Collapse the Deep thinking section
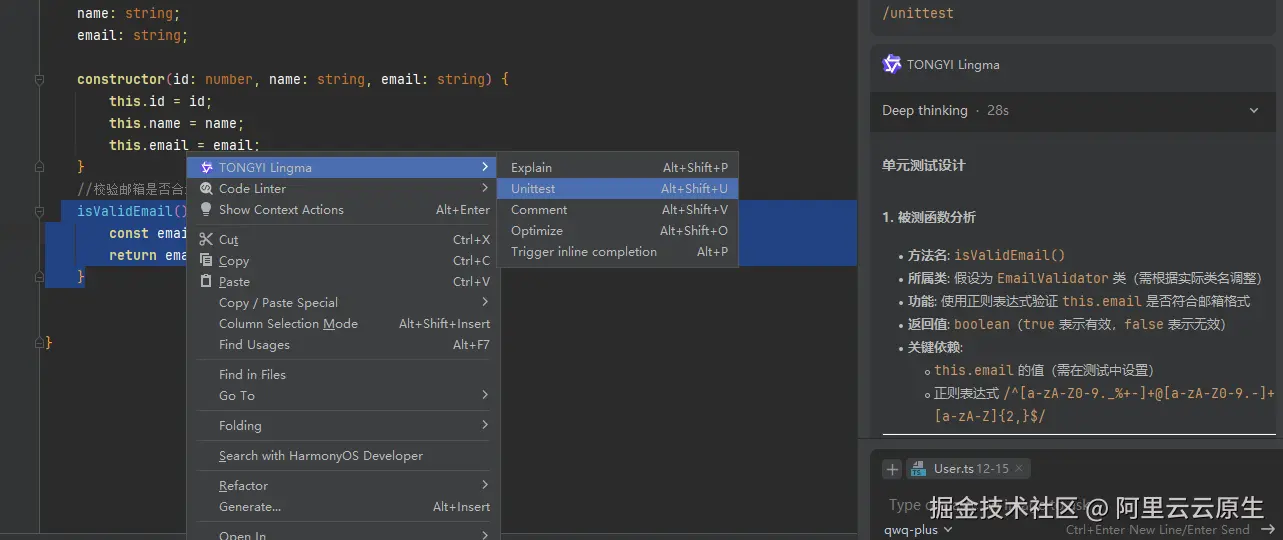This screenshot has height=540, width=1283. [1254, 111]
